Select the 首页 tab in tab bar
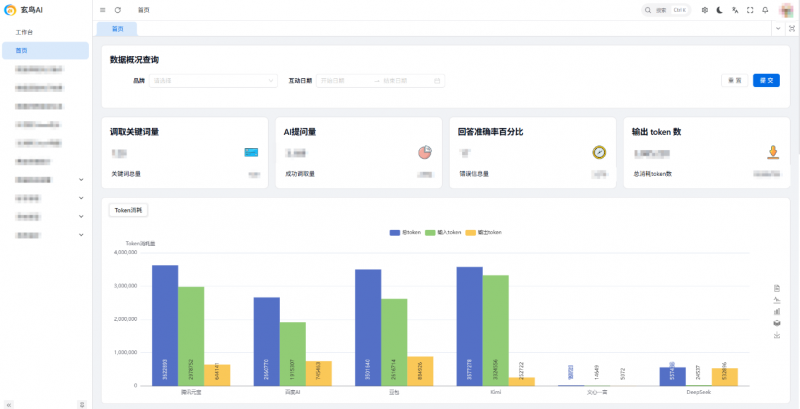This screenshot has height=409, width=800. 118,29
